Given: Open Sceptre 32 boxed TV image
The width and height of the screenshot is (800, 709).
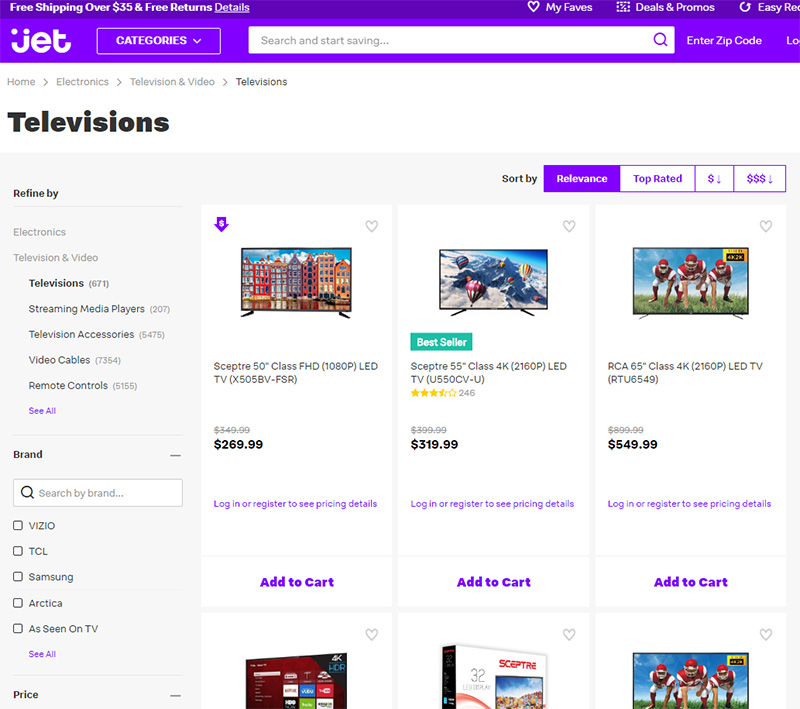Looking at the screenshot, I should coord(493,677).
